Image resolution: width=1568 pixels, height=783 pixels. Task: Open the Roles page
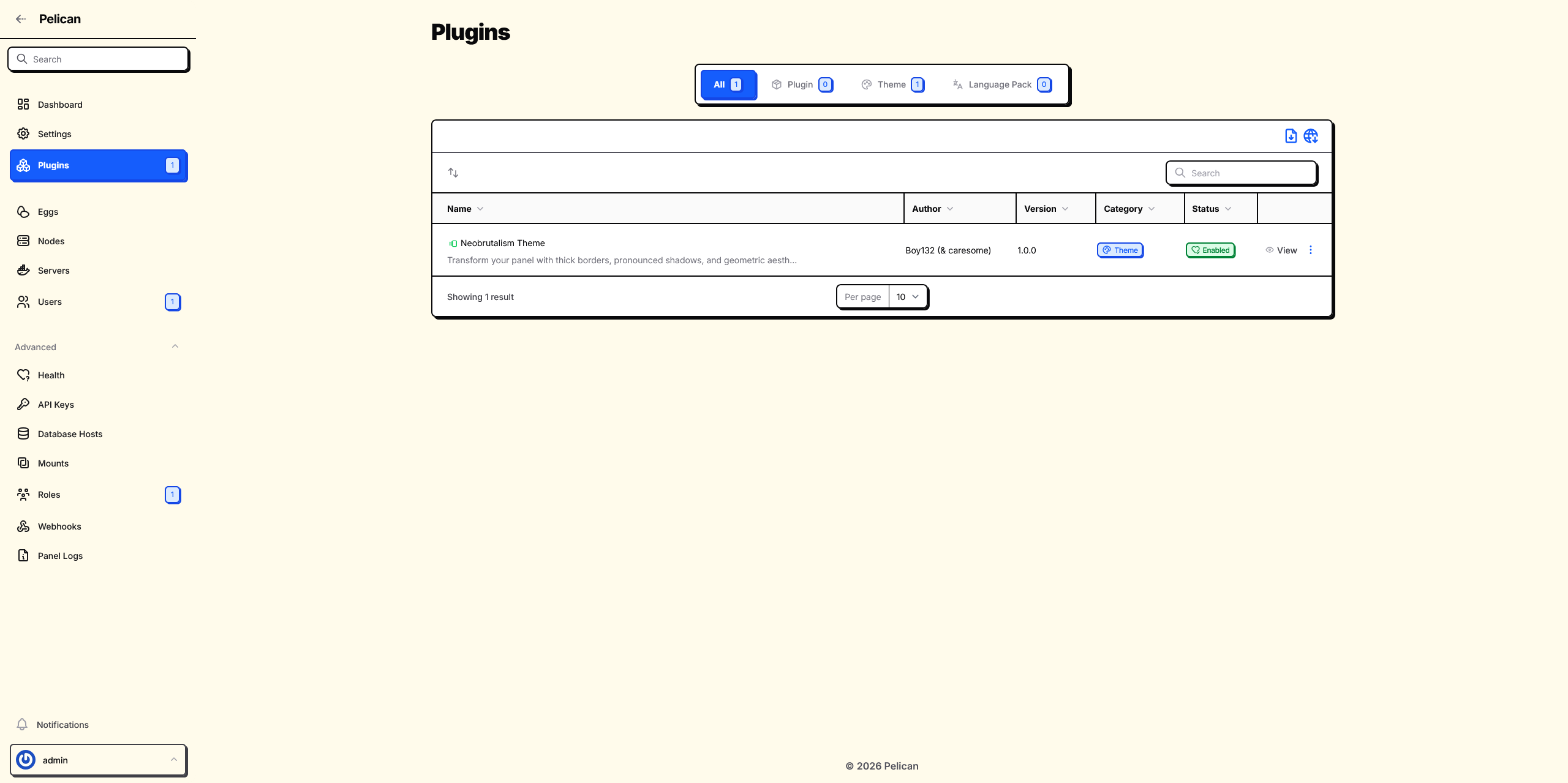(x=98, y=495)
